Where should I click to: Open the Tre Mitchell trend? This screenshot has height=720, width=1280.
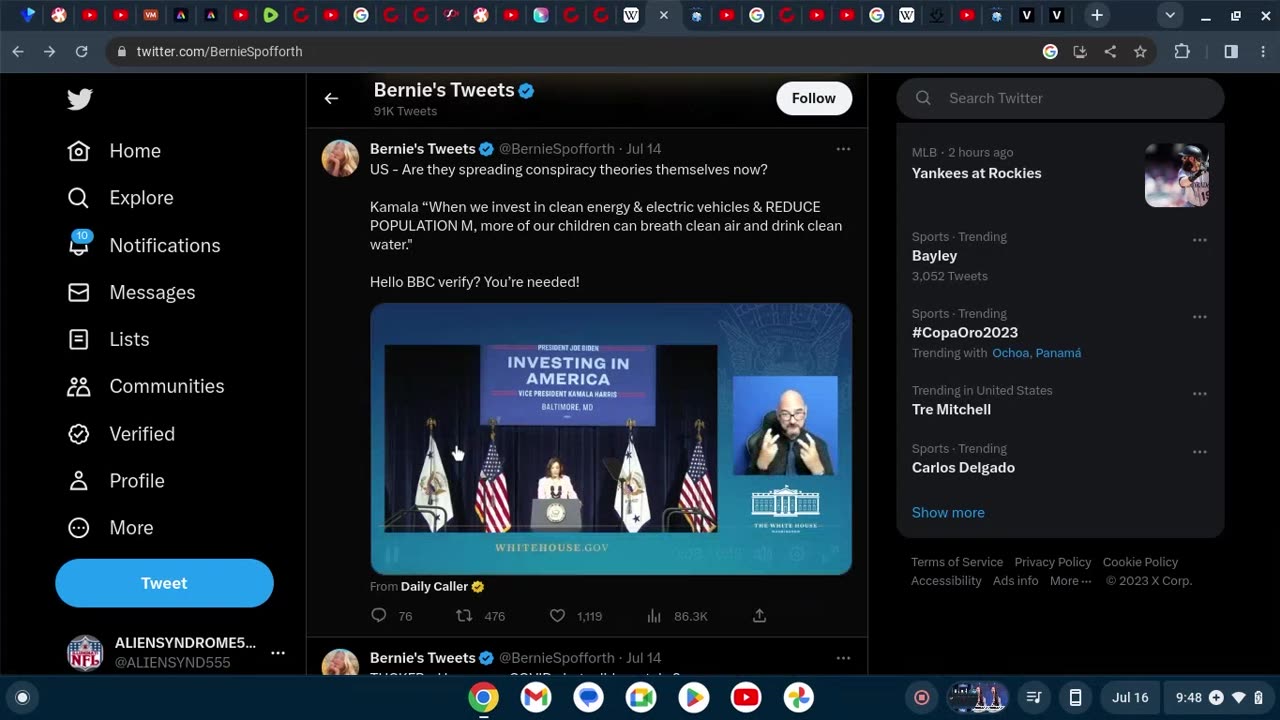(952, 410)
